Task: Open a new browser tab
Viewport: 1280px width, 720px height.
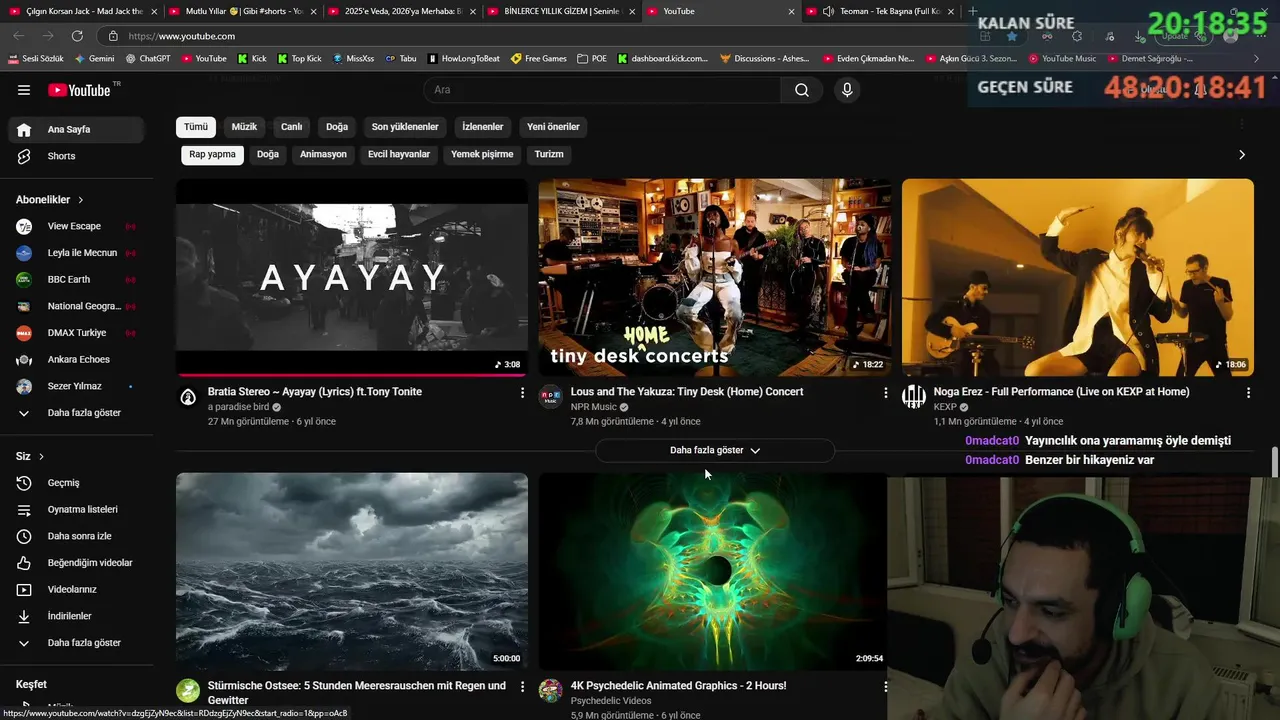Action: click(973, 11)
